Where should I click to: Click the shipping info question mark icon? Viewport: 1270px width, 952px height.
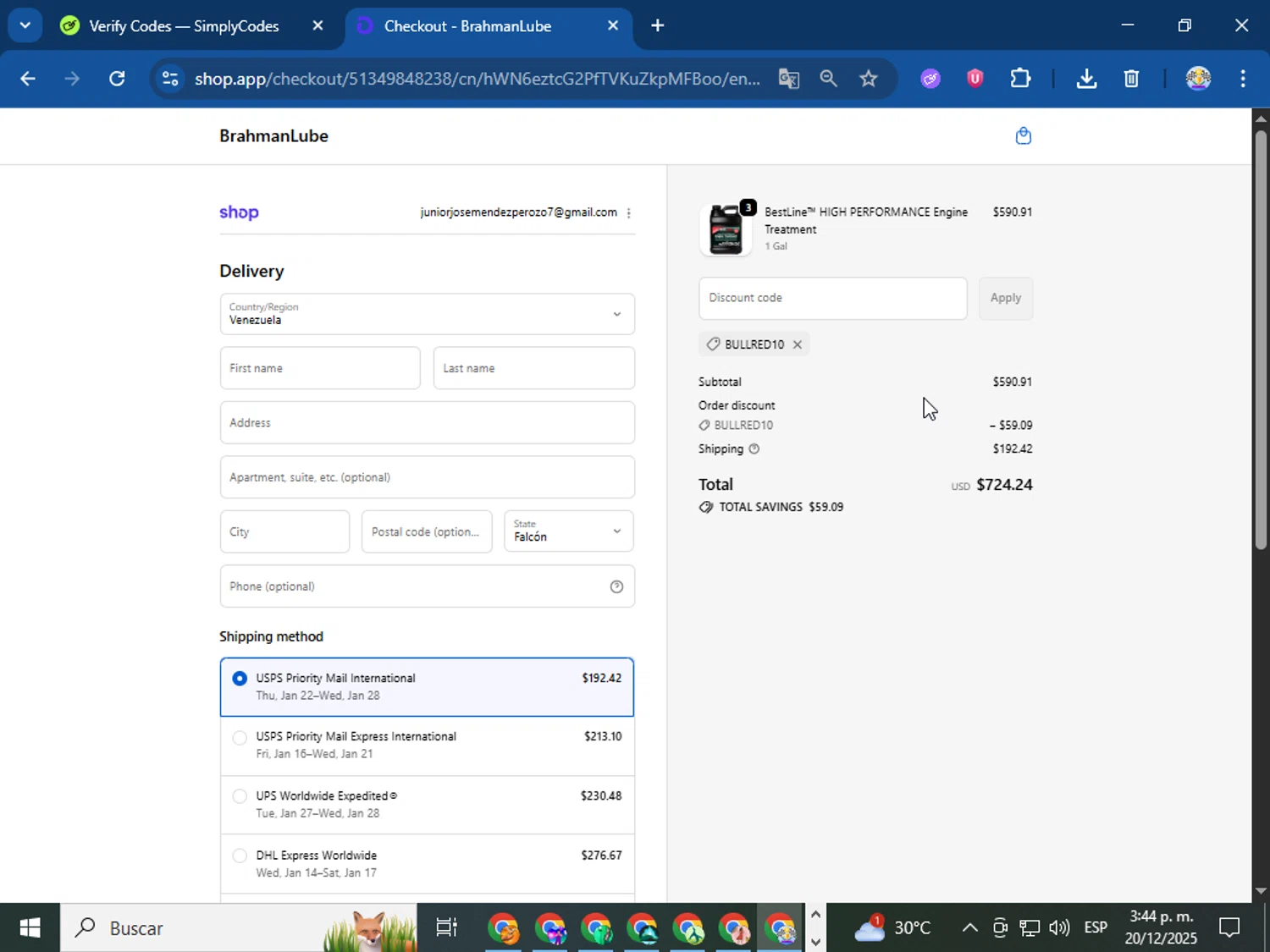(x=754, y=449)
